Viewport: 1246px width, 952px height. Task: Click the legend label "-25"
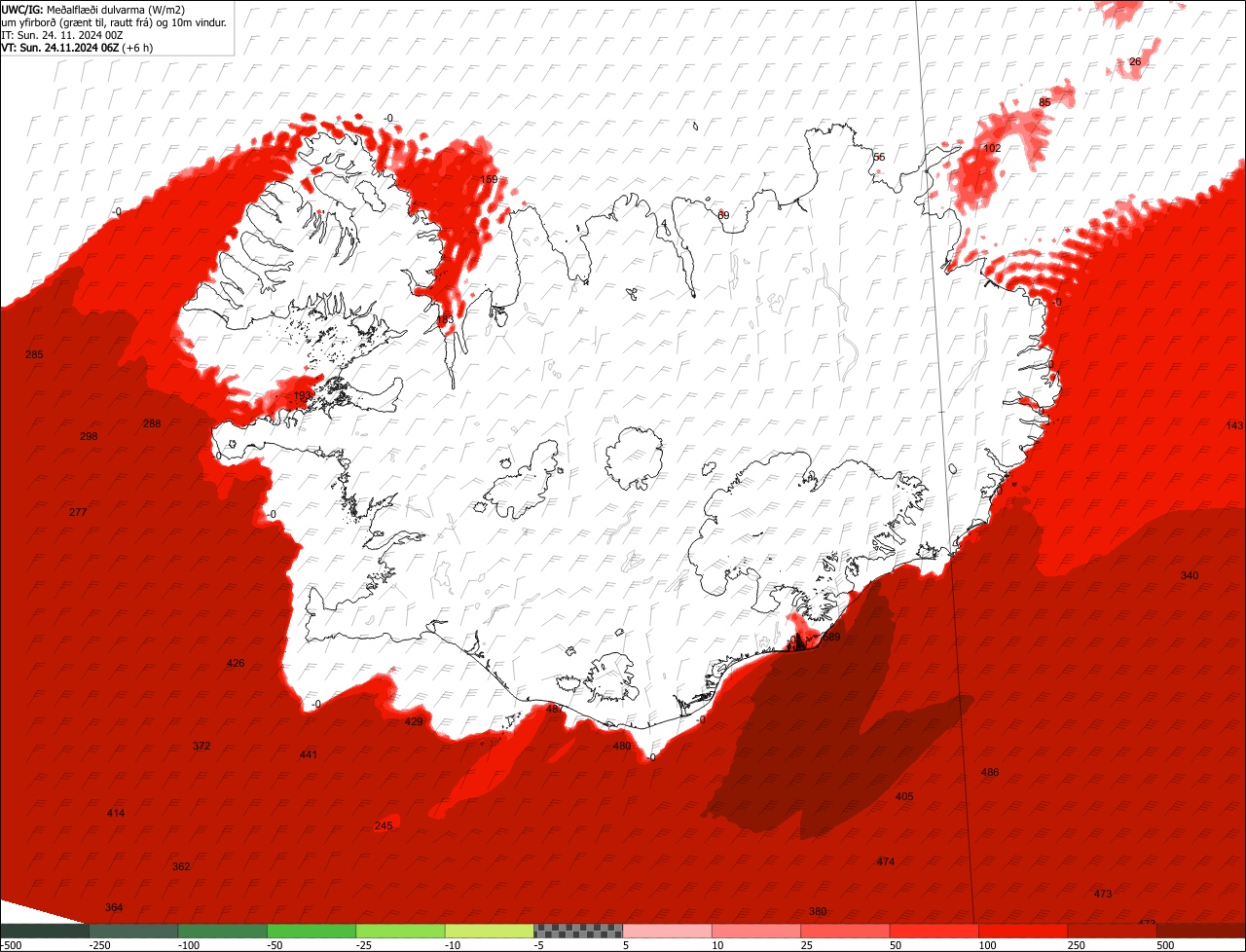point(365,945)
